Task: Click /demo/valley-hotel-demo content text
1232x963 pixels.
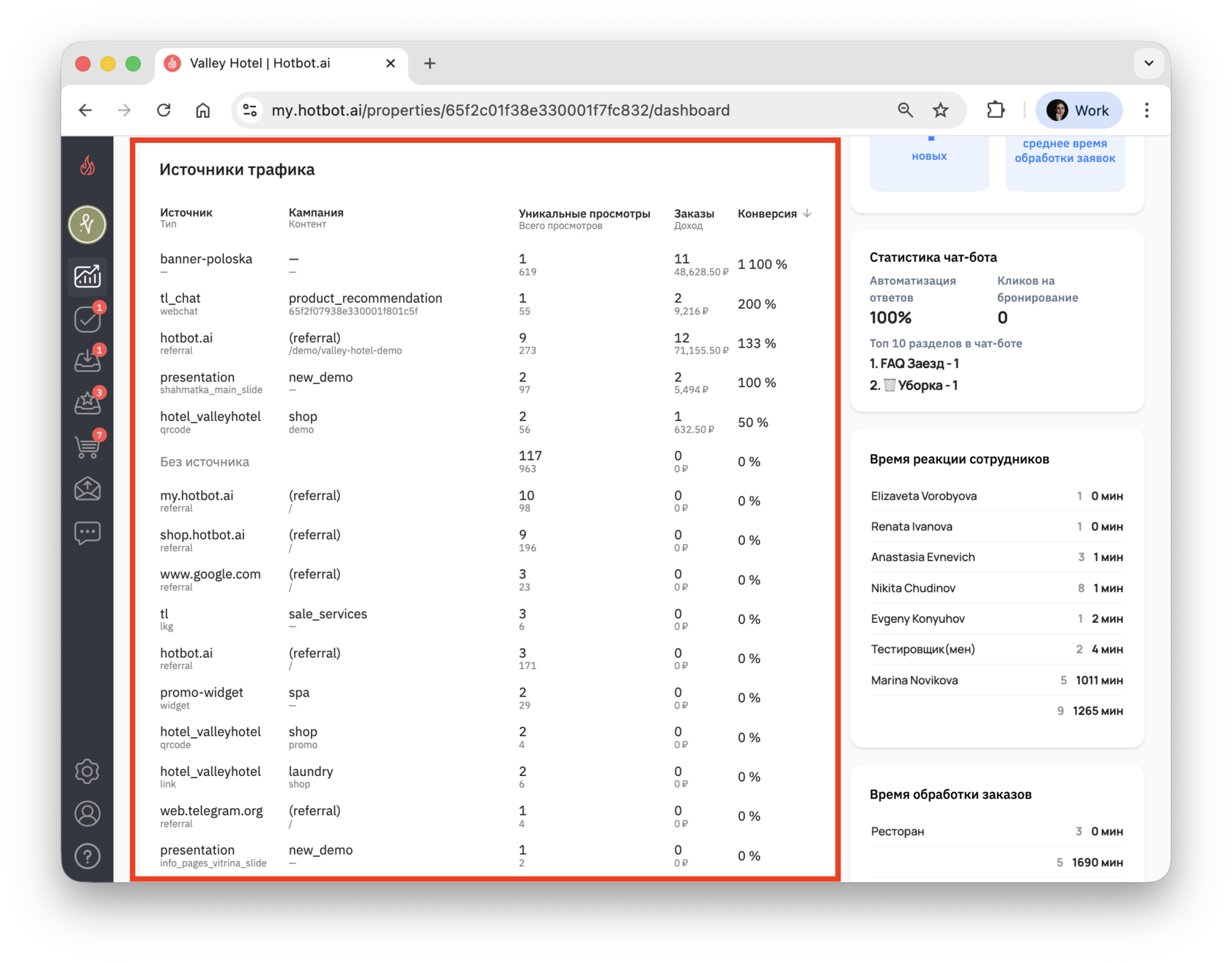Action: pyautogui.click(x=345, y=351)
